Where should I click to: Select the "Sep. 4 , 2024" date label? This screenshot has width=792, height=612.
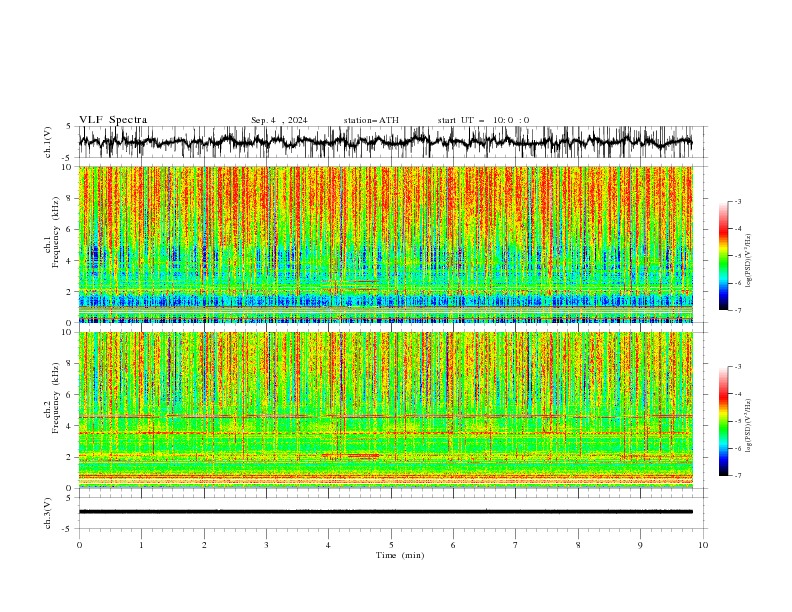click(x=279, y=120)
